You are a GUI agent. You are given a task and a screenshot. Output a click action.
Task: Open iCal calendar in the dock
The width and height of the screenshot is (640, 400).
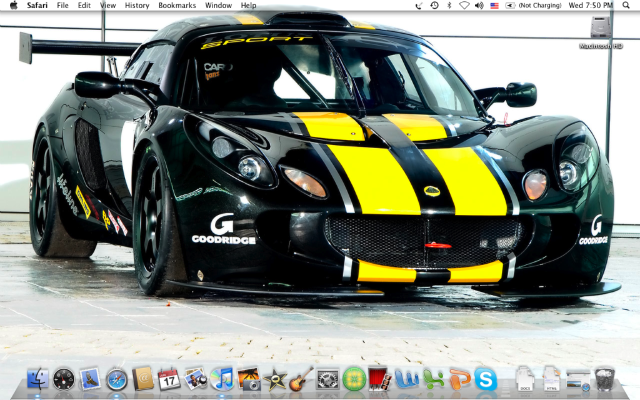pos(169,379)
